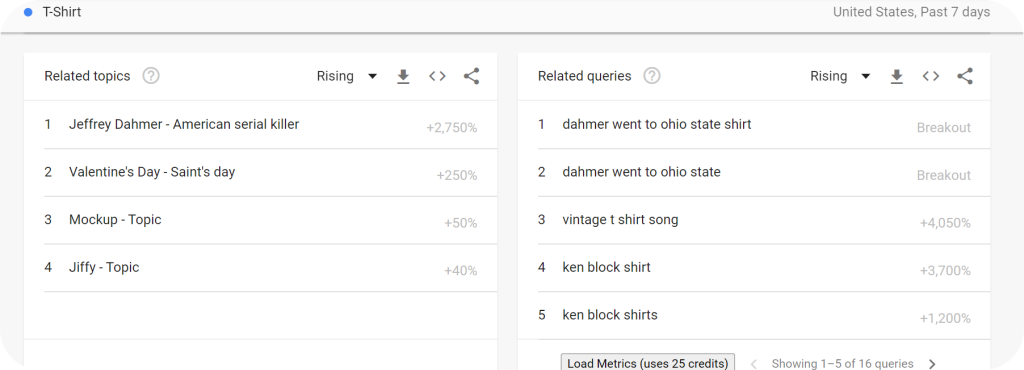This screenshot has height=370, width=1024.
Task: Open help icon next to Related topics
Action: 151,76
